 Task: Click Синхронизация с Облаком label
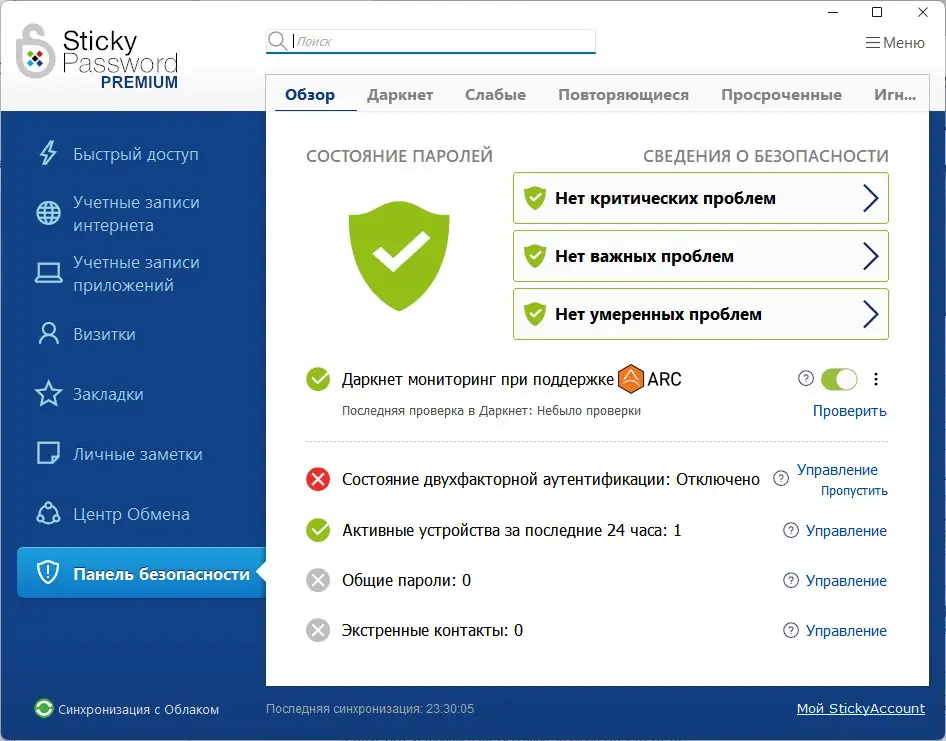pos(138,709)
